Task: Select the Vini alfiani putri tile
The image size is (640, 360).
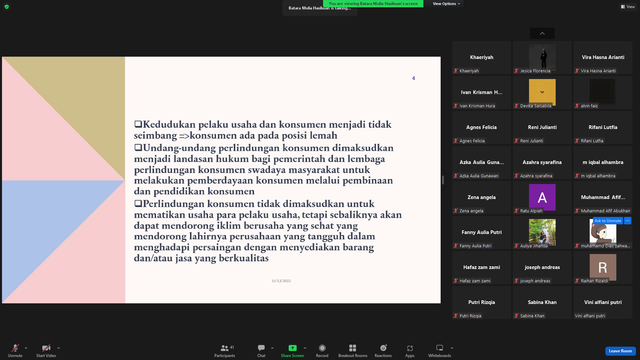Action: click(x=603, y=303)
